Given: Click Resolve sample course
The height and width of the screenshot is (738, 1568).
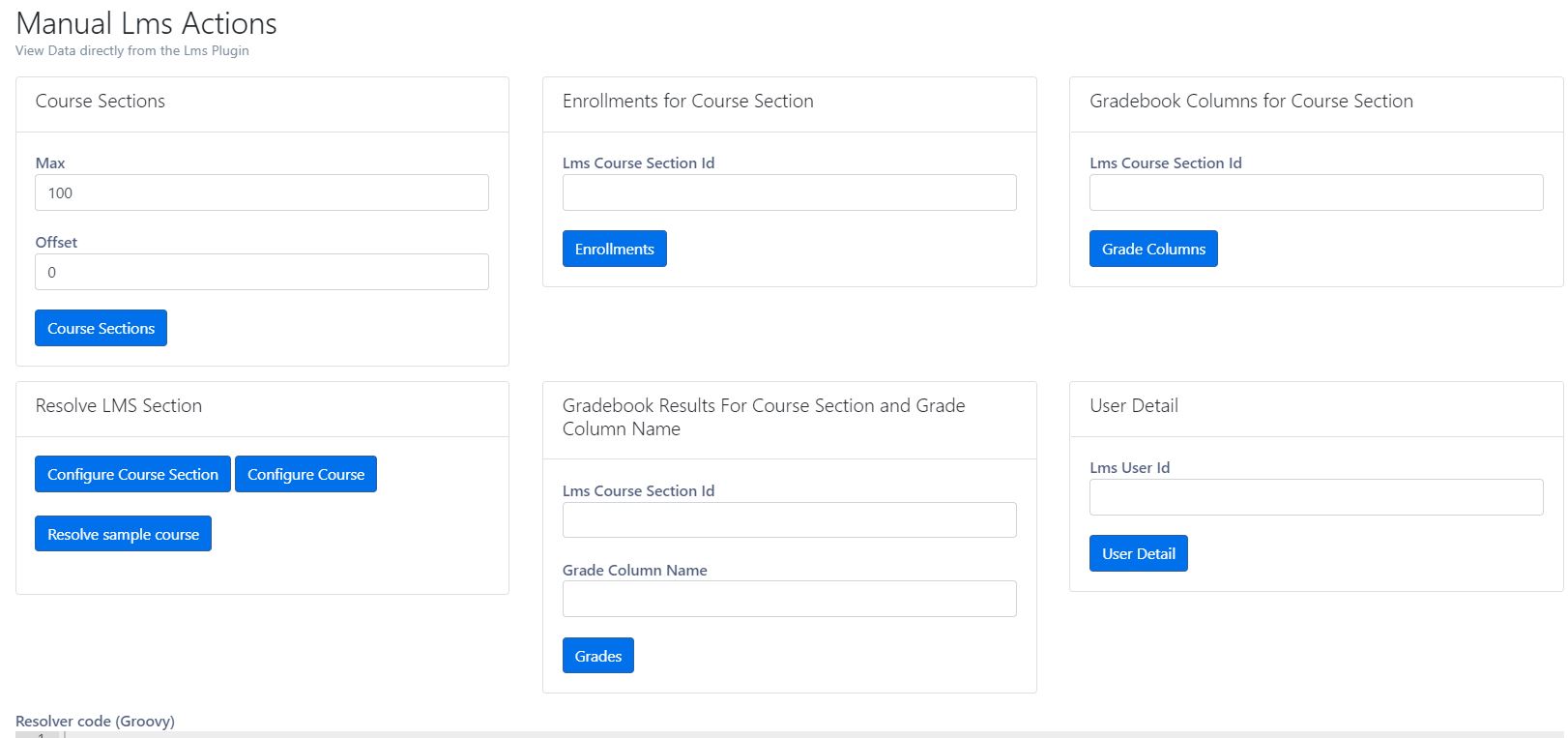Looking at the screenshot, I should pyautogui.click(x=123, y=533).
